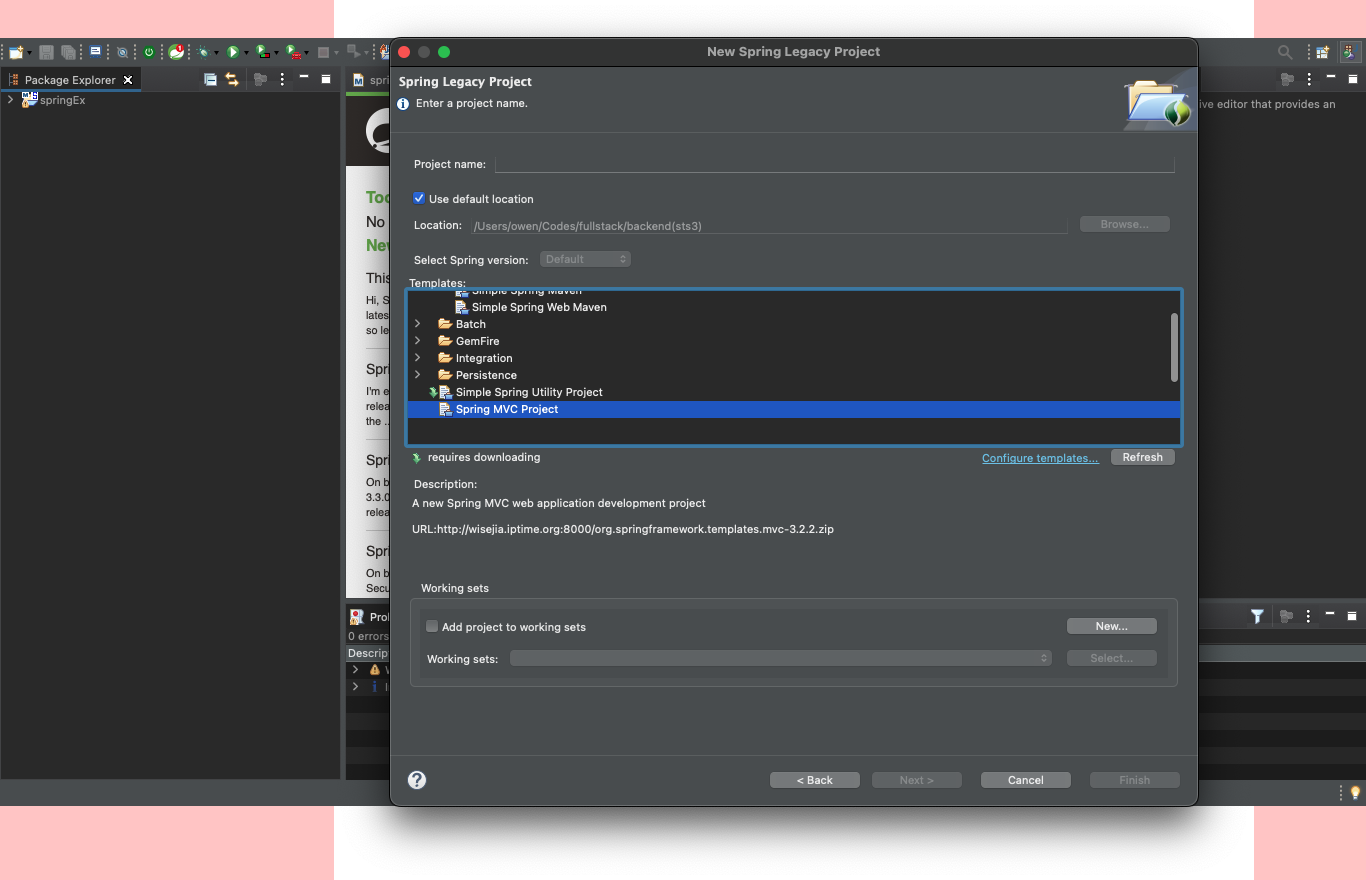Image resolution: width=1366 pixels, height=880 pixels.
Task: Click Collapse All in Package Explorer
Action: point(210,79)
